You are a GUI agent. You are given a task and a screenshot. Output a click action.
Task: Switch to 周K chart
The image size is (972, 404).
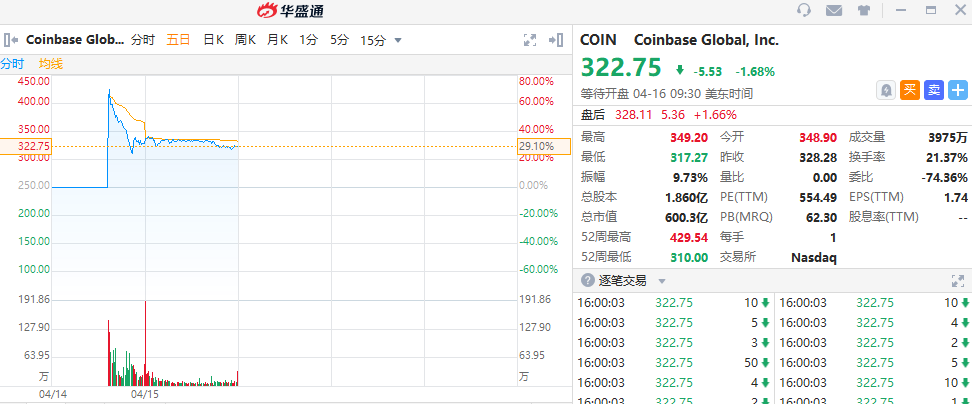(x=245, y=40)
